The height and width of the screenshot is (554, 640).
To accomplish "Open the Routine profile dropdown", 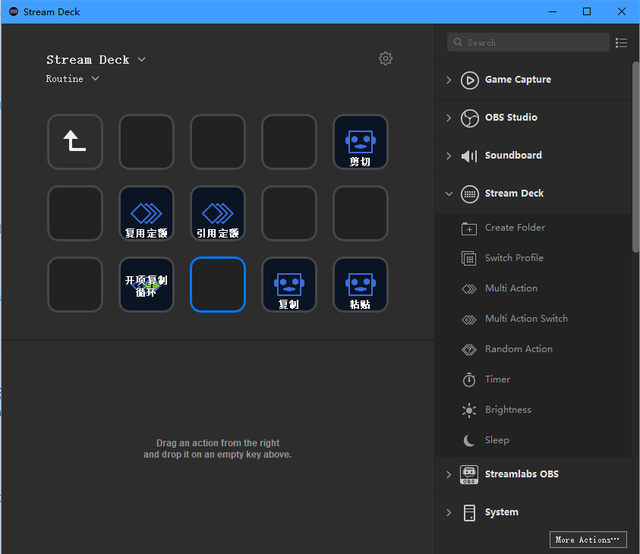I will [95, 78].
